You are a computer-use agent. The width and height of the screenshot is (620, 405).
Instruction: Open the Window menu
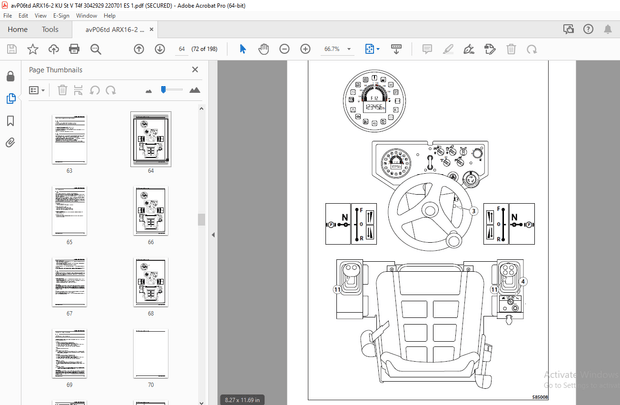click(86, 16)
